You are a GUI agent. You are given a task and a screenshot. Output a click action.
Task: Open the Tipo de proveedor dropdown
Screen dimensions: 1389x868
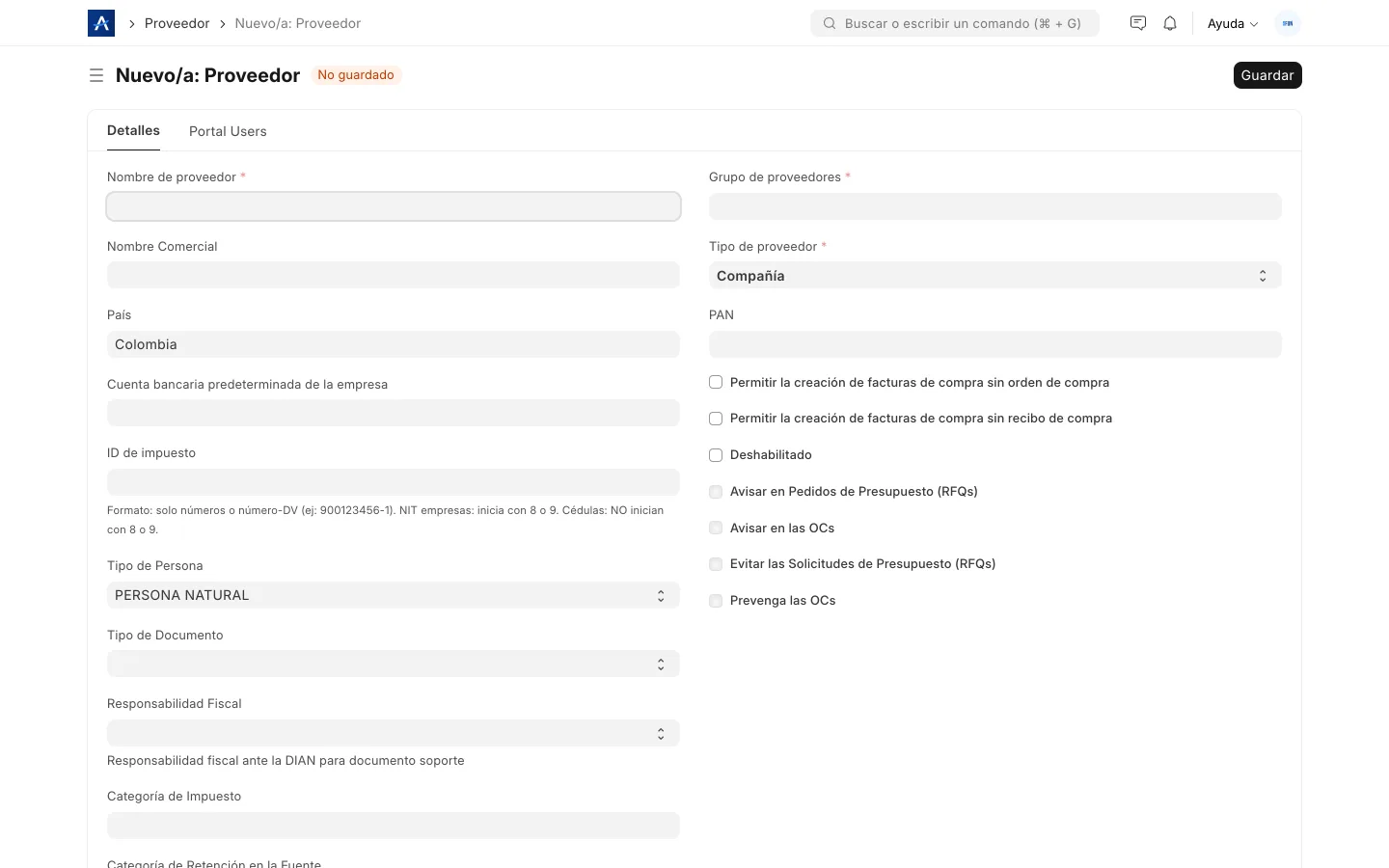pyautogui.click(x=995, y=276)
